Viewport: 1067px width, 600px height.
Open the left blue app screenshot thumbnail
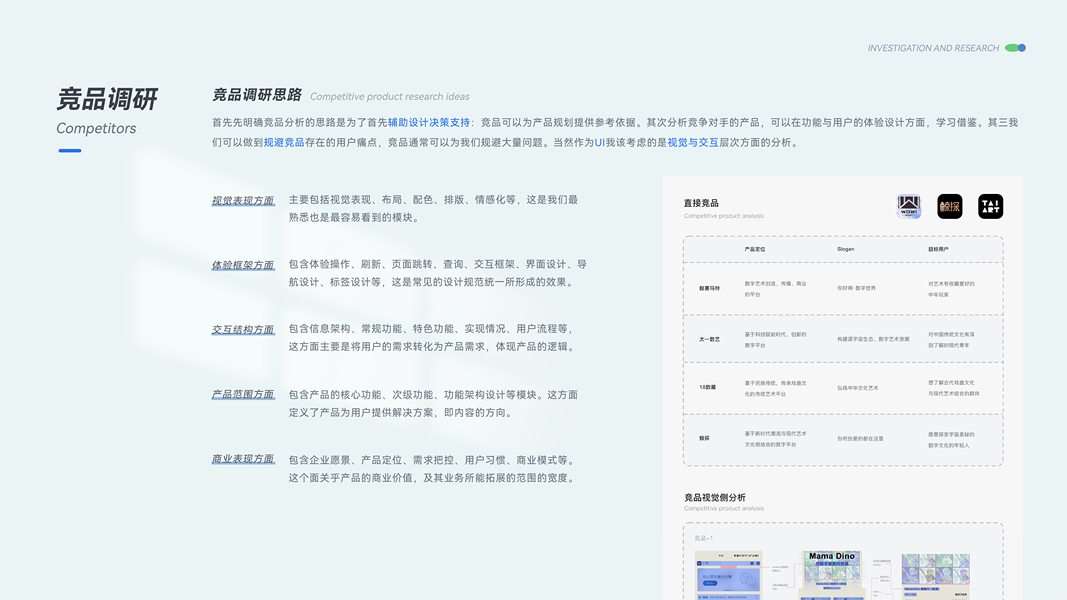coord(728,576)
